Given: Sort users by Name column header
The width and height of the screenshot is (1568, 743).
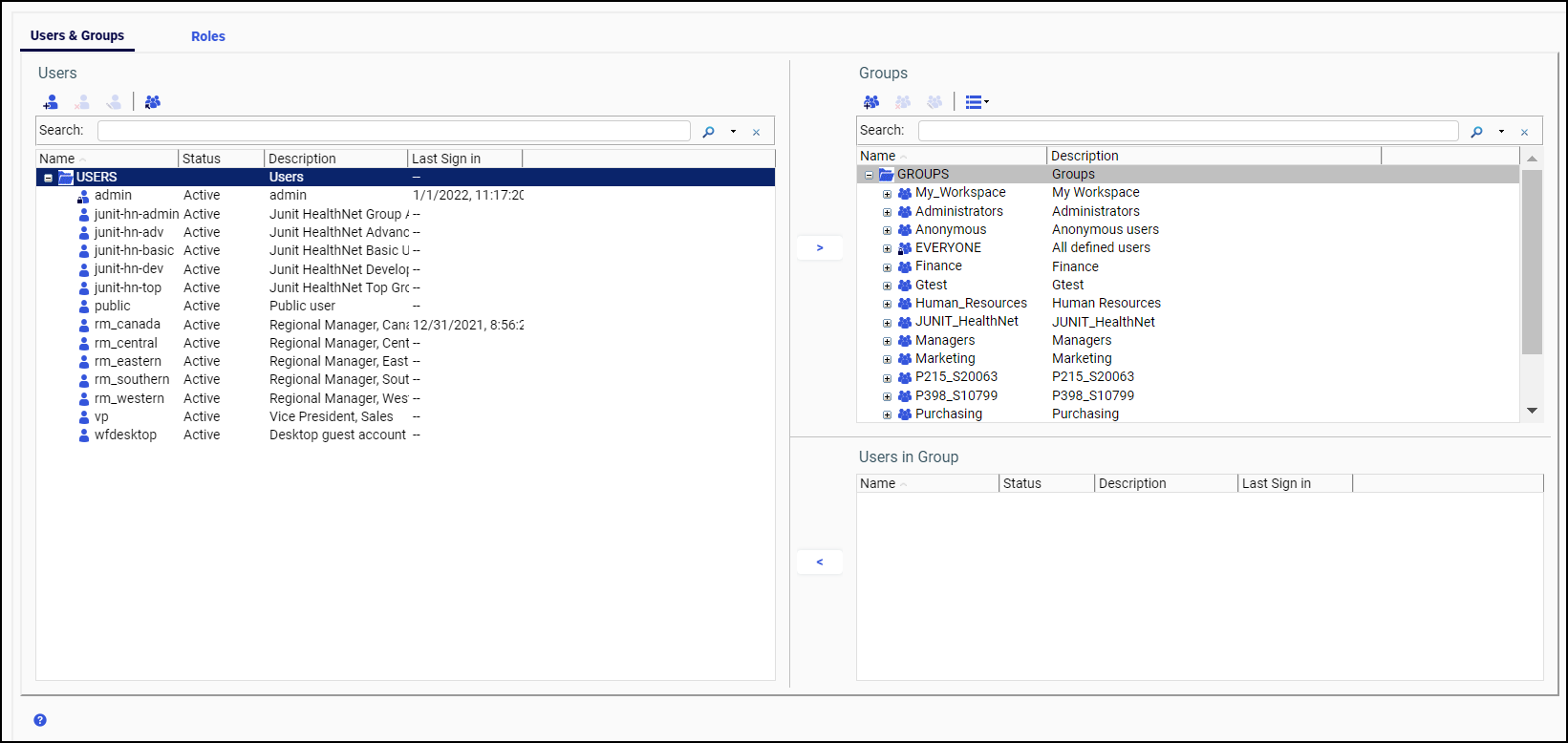Looking at the screenshot, I should tap(108, 159).
